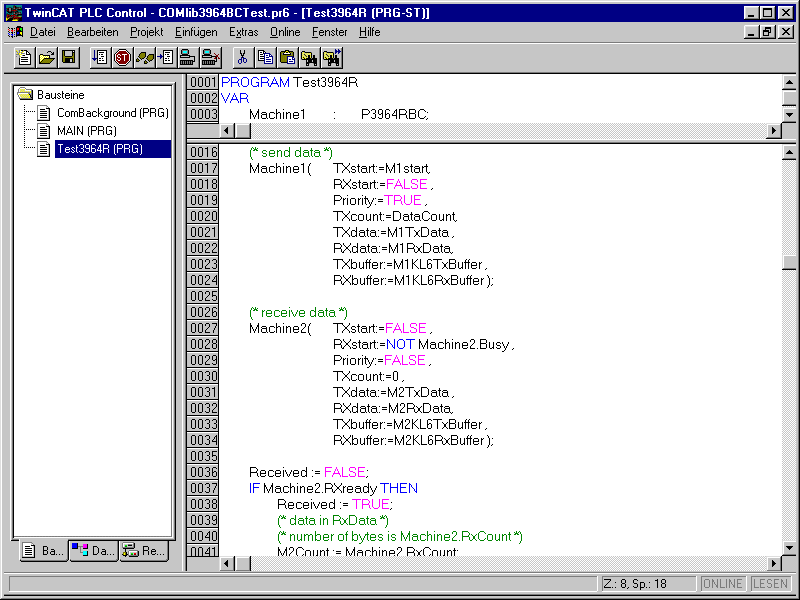Click 'IF Machine2.RXready THEN' line
The height and width of the screenshot is (600, 800).
(333, 488)
